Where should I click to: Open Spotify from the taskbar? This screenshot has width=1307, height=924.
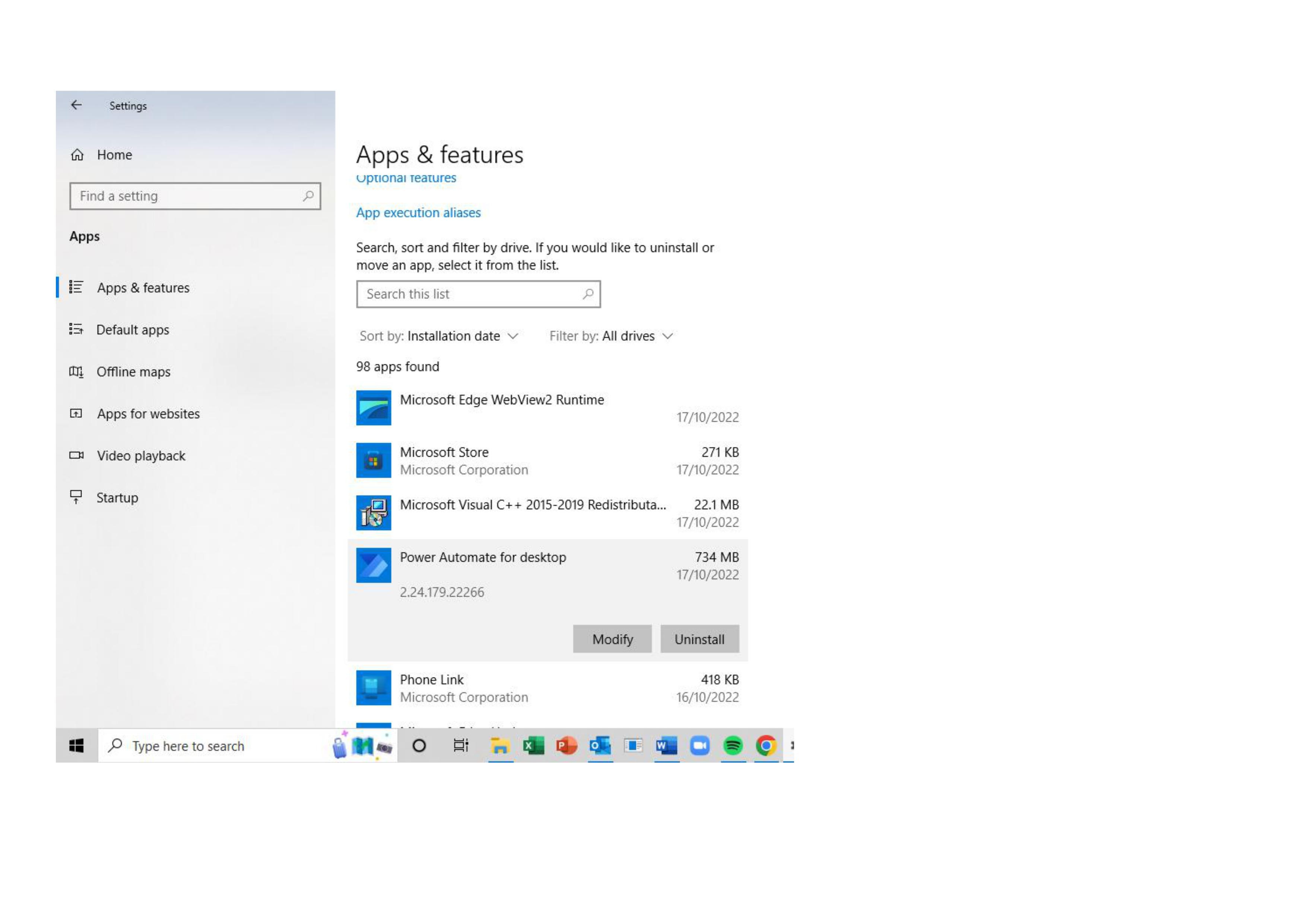733,745
